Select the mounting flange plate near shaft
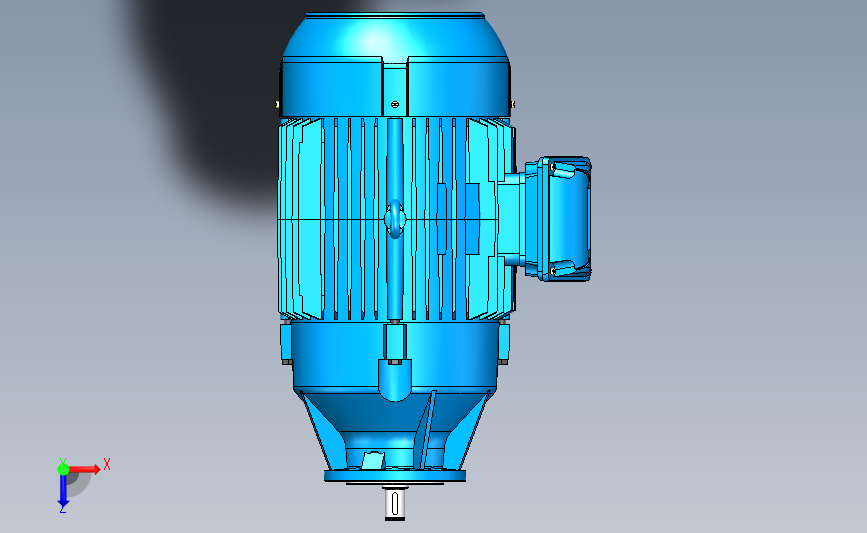The height and width of the screenshot is (533, 867). coord(395,476)
